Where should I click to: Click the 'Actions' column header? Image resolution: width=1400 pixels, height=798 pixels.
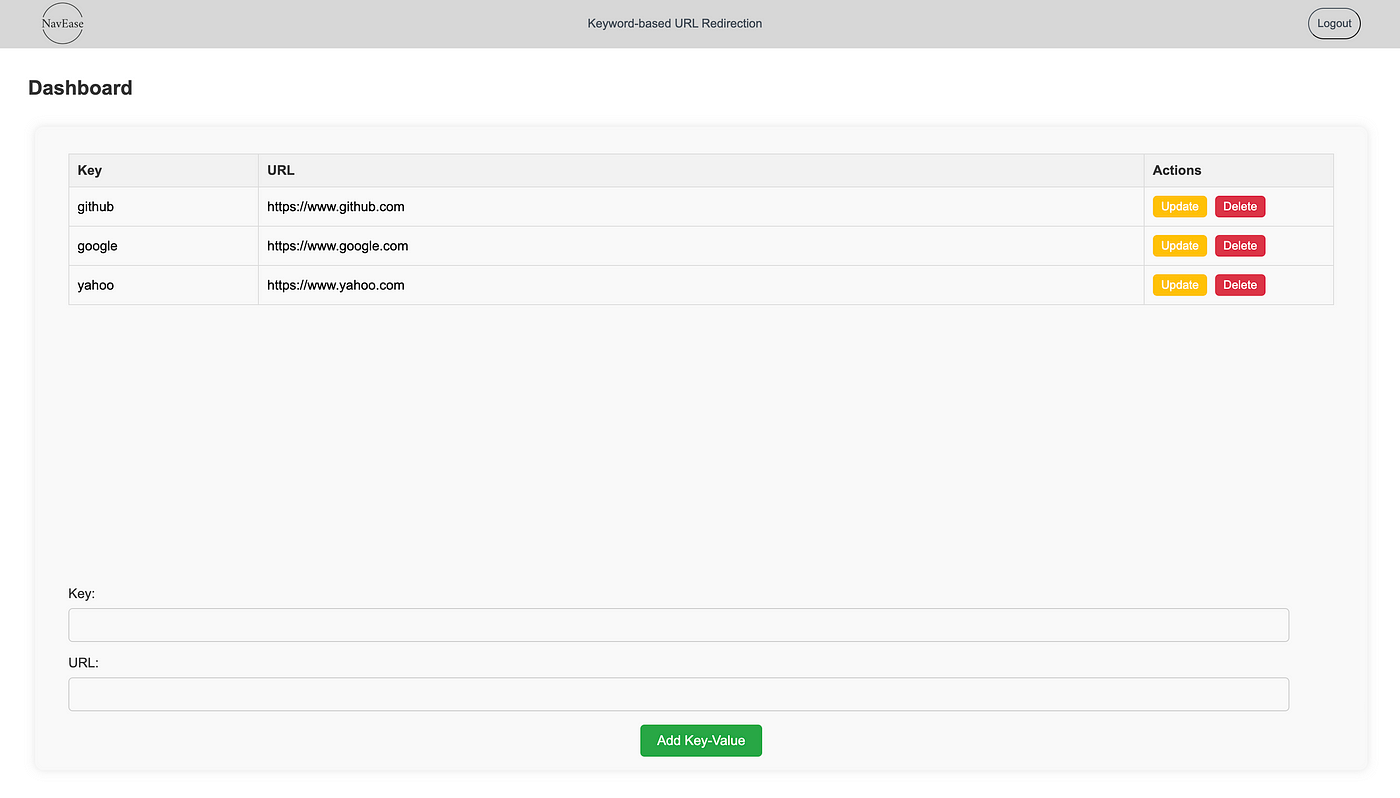click(1239, 170)
